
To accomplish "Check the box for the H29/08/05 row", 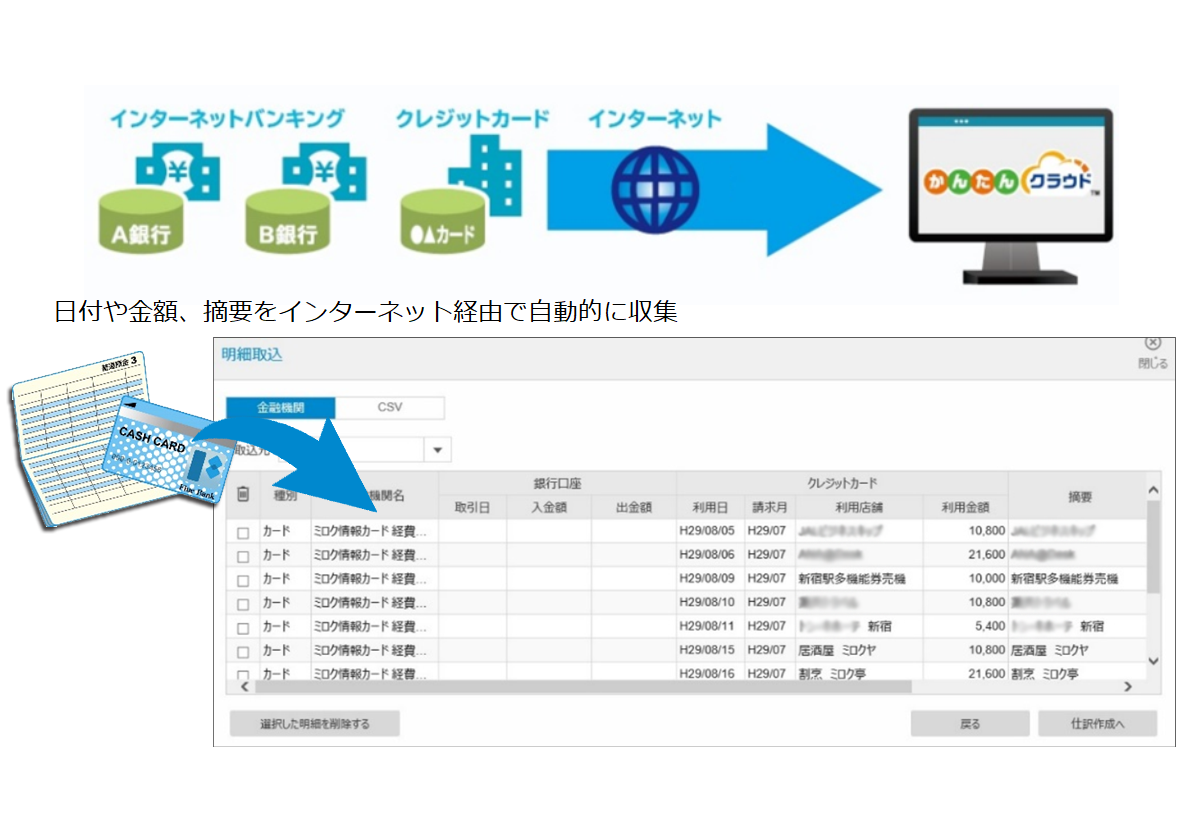I will tap(243, 532).
